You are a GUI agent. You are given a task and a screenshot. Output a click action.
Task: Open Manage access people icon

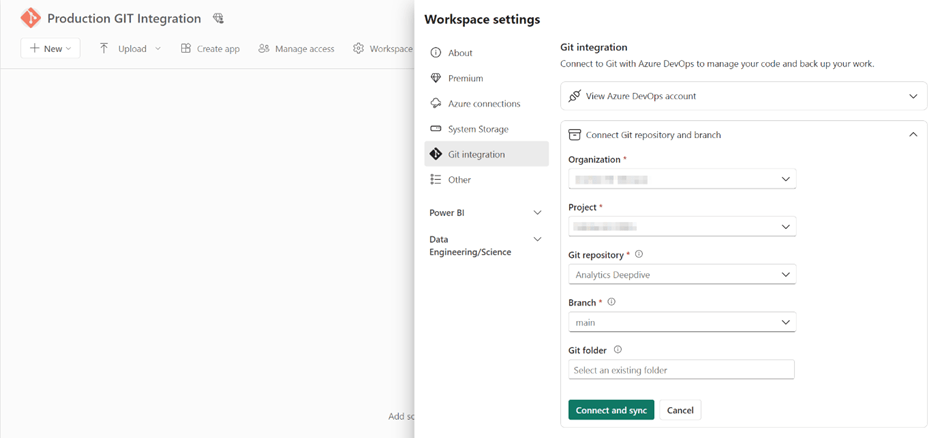264,49
